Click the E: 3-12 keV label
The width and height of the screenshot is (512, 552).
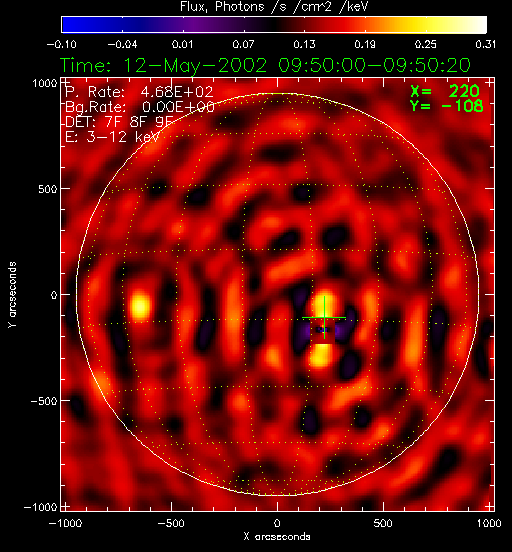point(112,137)
